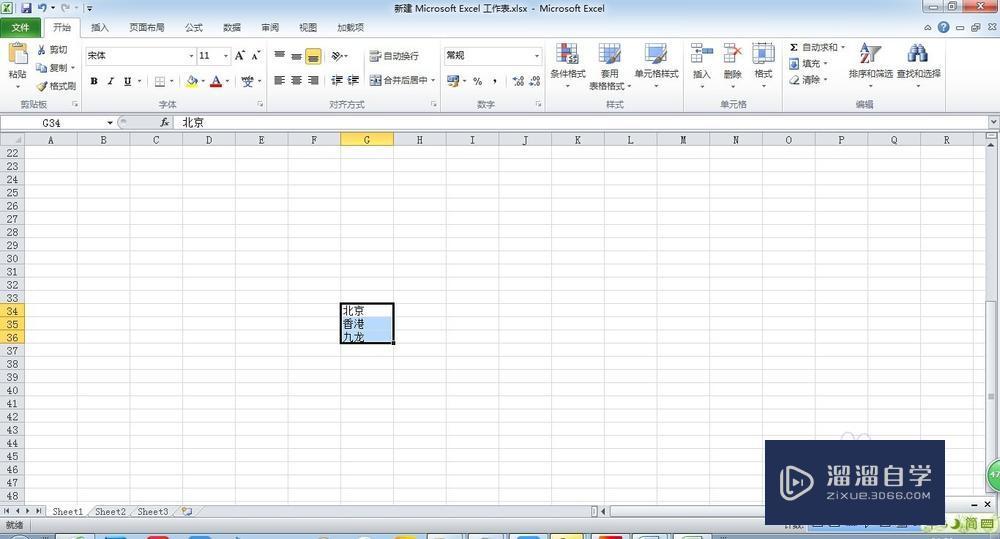Open Fill (填充) menu

(x=808, y=64)
